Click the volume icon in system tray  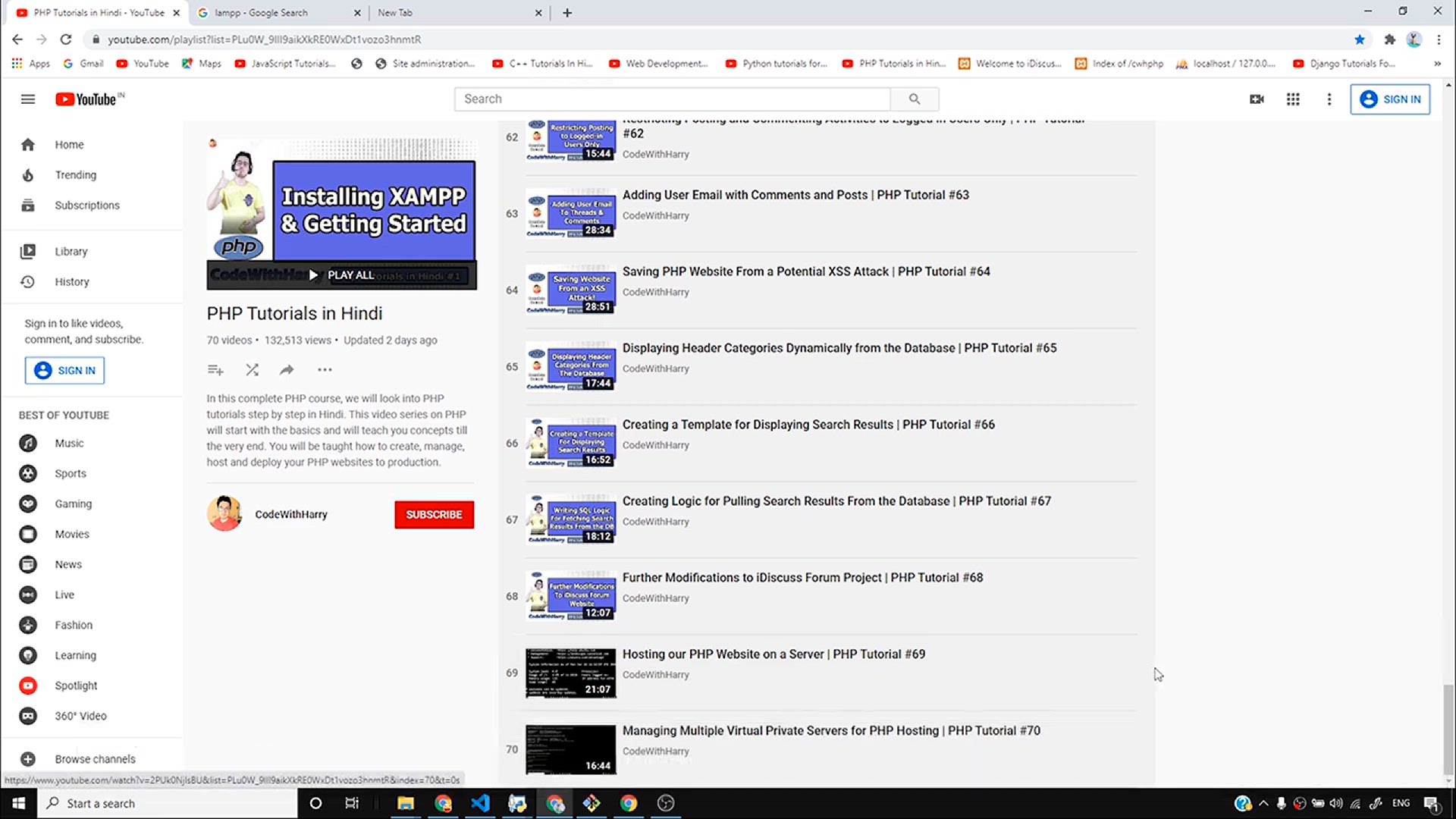(x=1336, y=803)
